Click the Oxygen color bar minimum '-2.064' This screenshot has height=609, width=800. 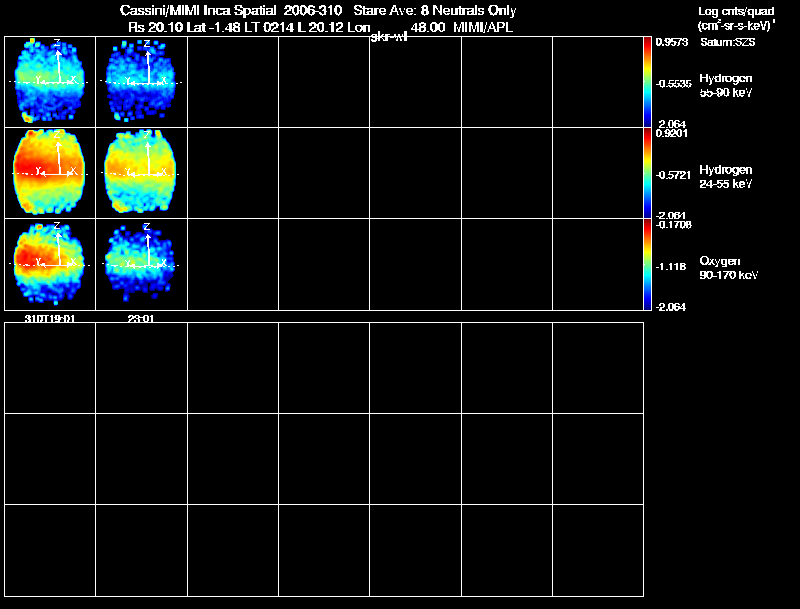click(671, 307)
